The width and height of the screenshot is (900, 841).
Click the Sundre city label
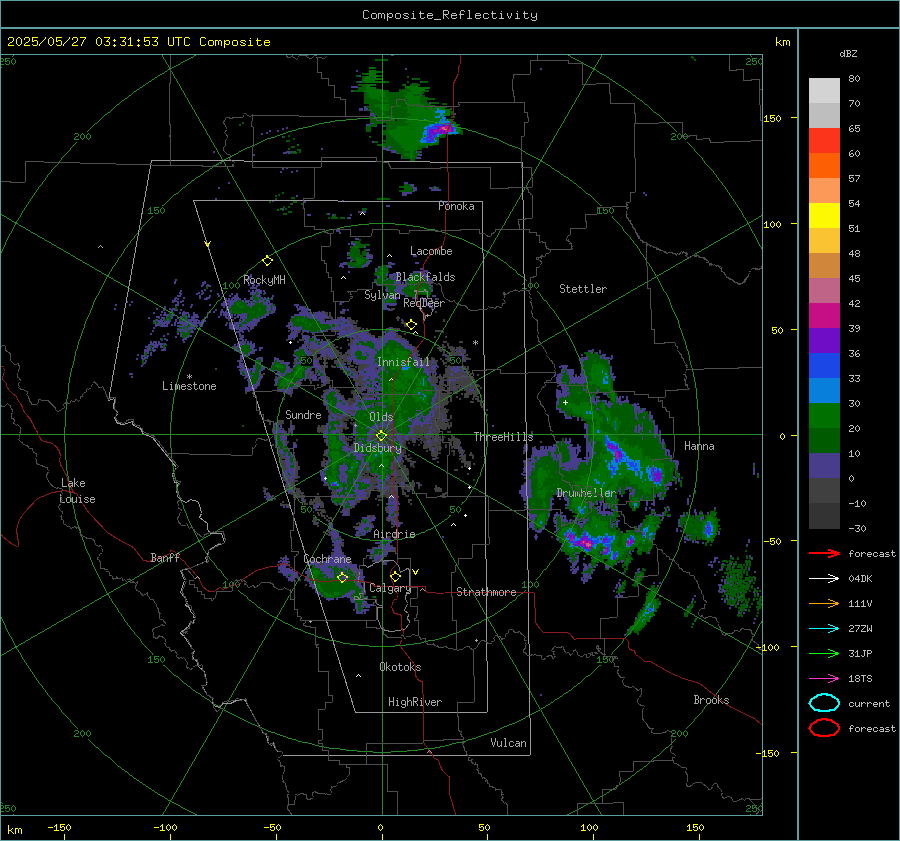click(x=303, y=414)
